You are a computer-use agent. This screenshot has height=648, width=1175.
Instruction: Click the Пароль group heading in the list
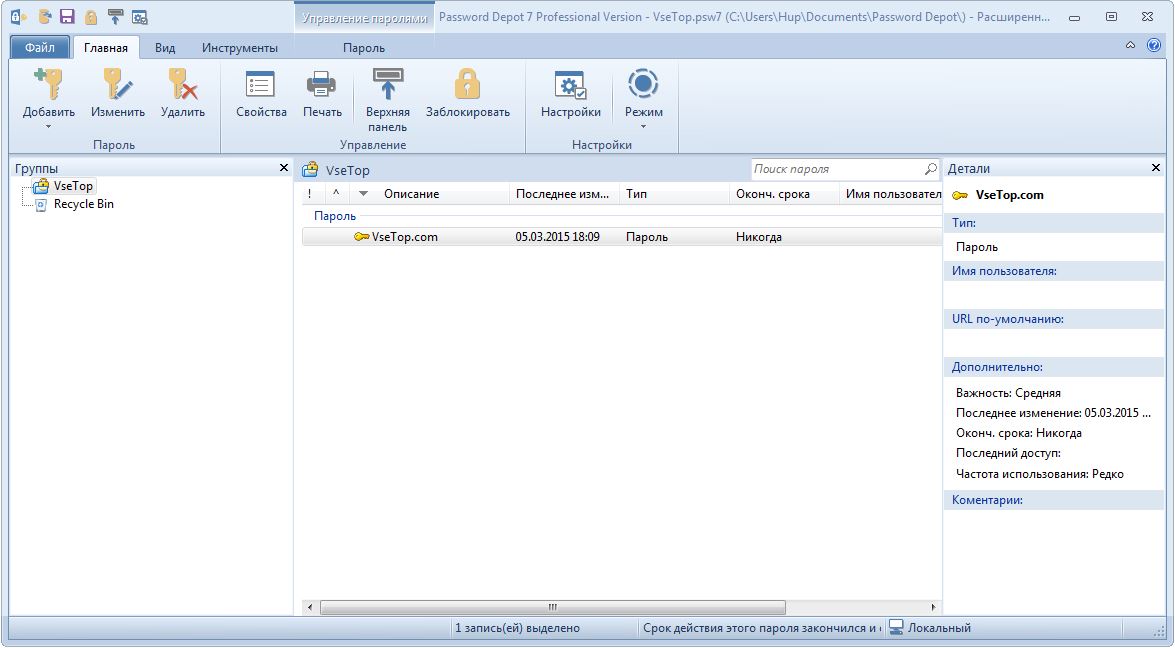coord(335,216)
